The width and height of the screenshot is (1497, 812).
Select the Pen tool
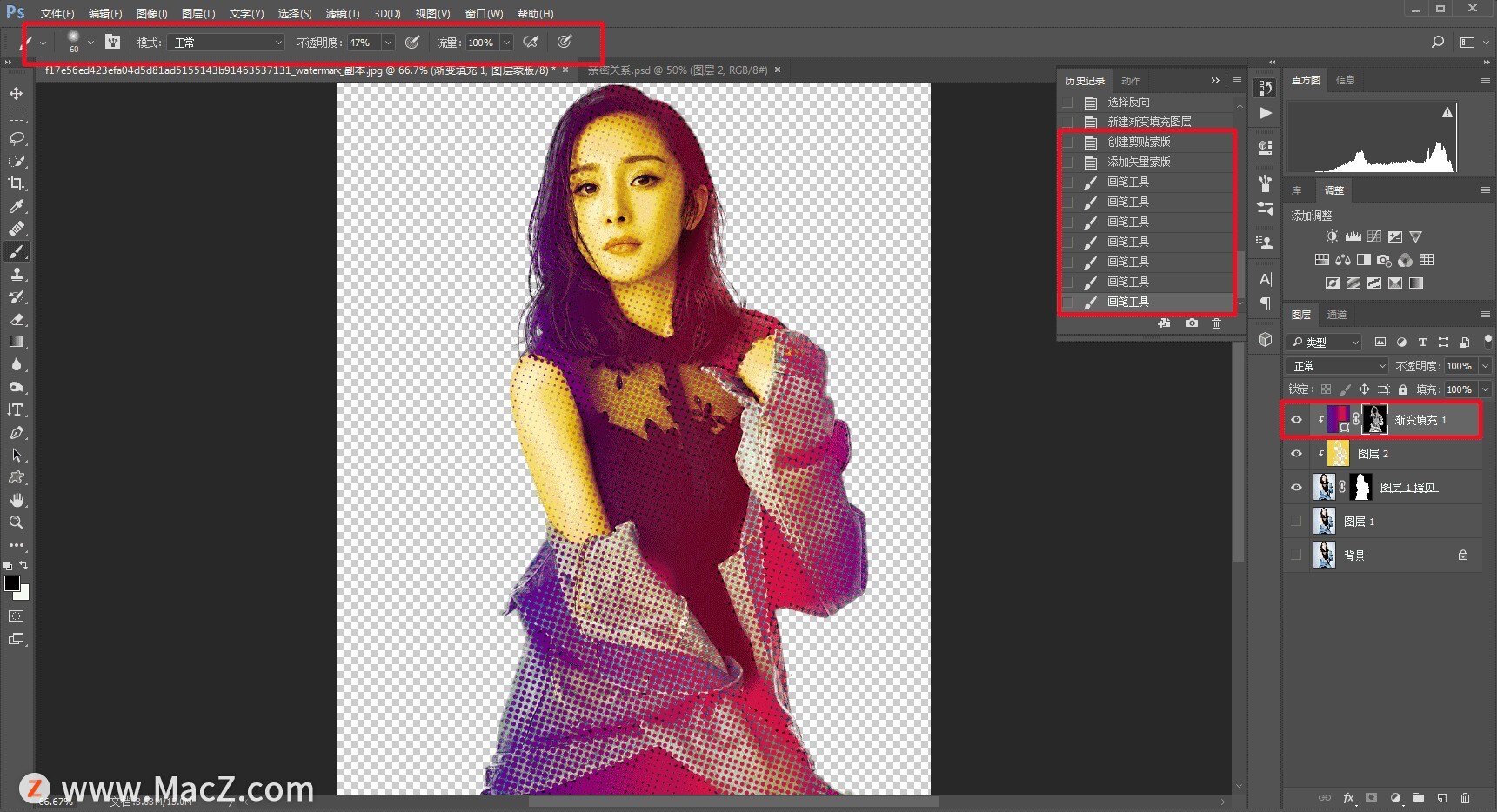click(17, 432)
